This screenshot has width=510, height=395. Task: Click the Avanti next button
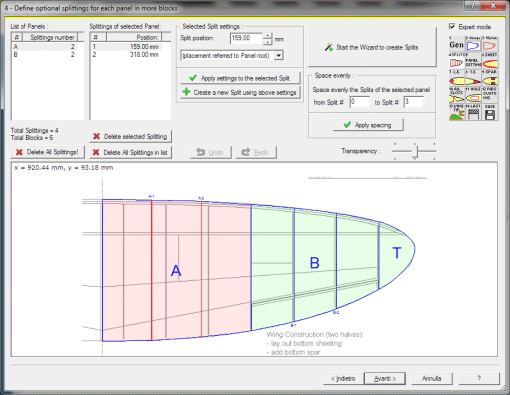pyautogui.click(x=385, y=378)
